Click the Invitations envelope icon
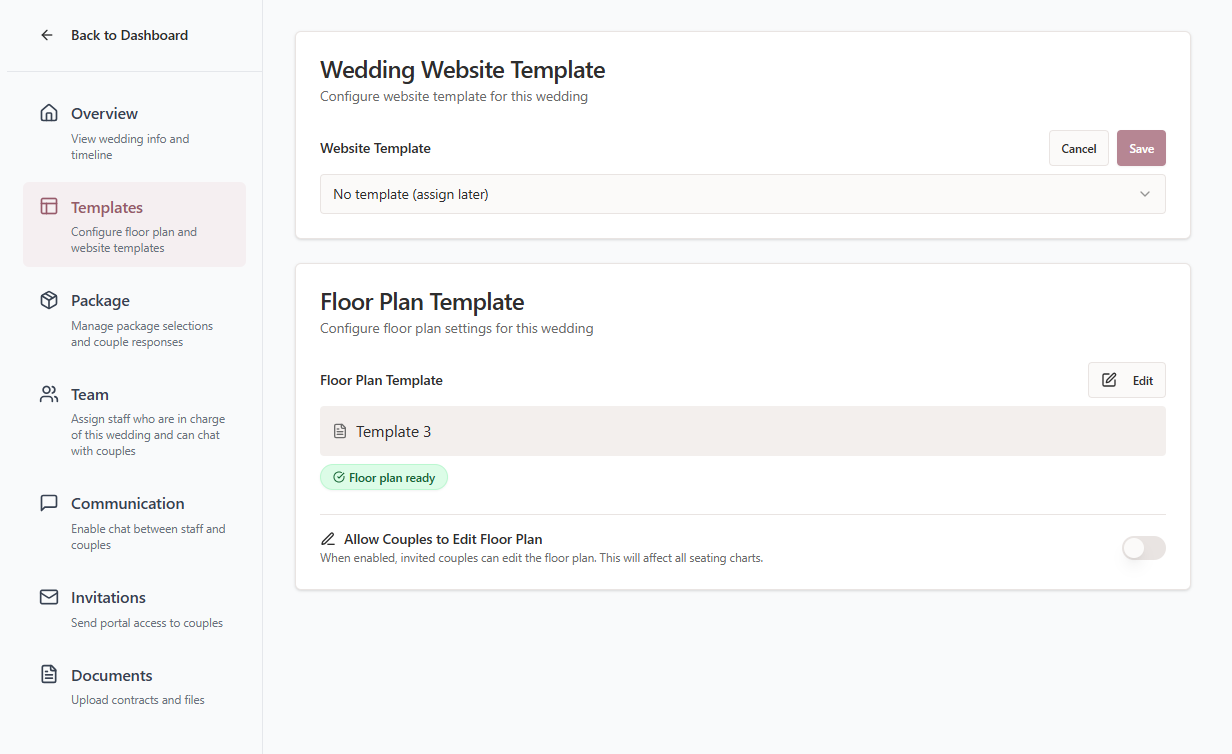 point(49,597)
